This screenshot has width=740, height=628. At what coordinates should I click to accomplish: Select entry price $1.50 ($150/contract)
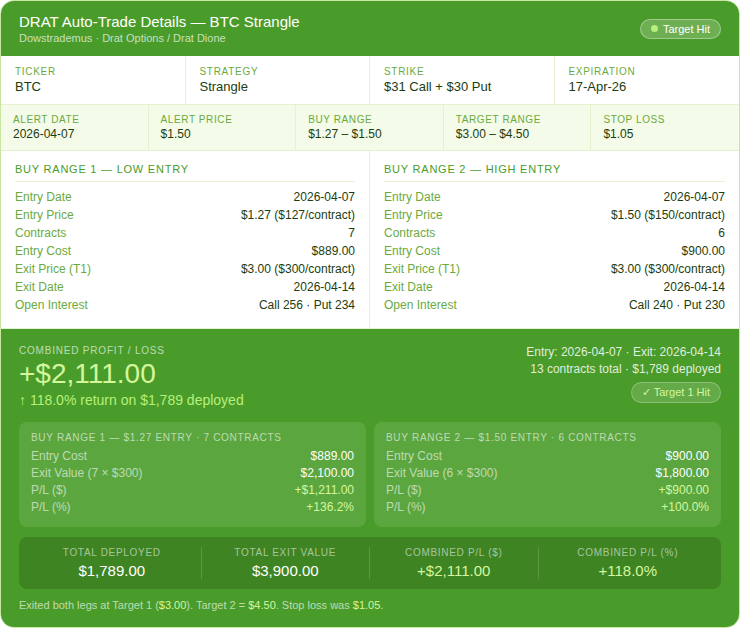click(x=667, y=215)
